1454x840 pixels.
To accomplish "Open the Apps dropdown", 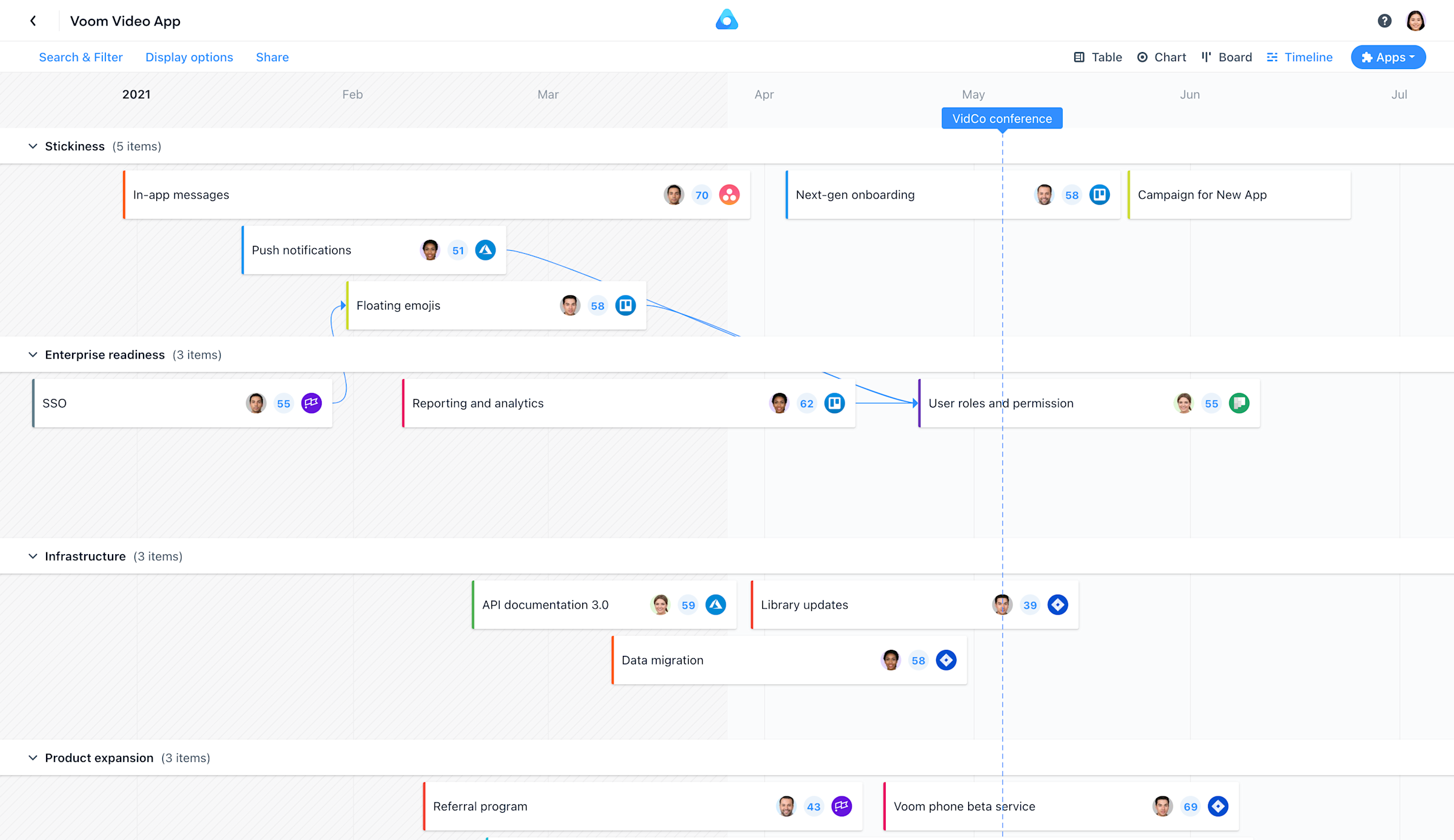I will click(1388, 57).
